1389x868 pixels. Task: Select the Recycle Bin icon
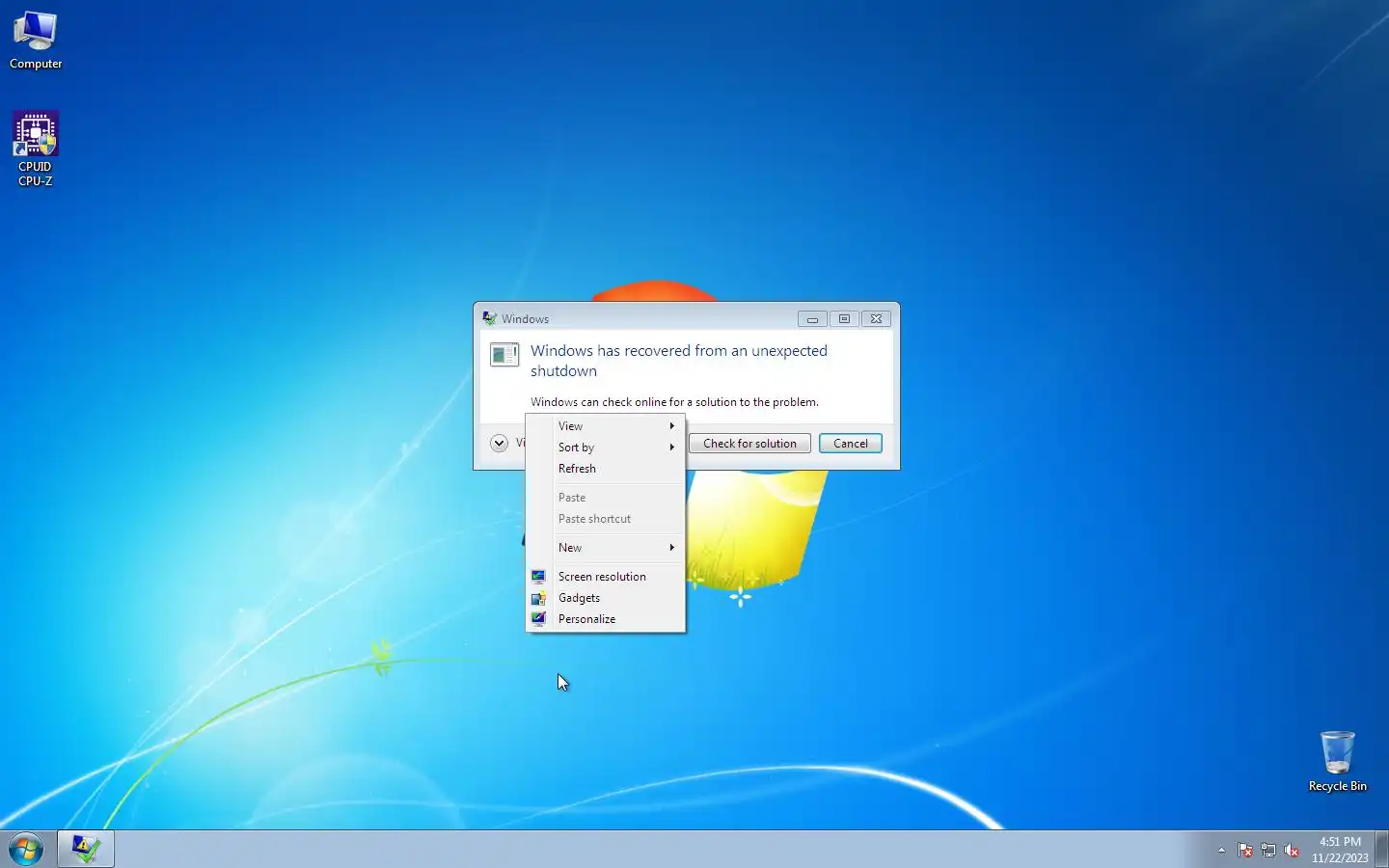tap(1337, 761)
